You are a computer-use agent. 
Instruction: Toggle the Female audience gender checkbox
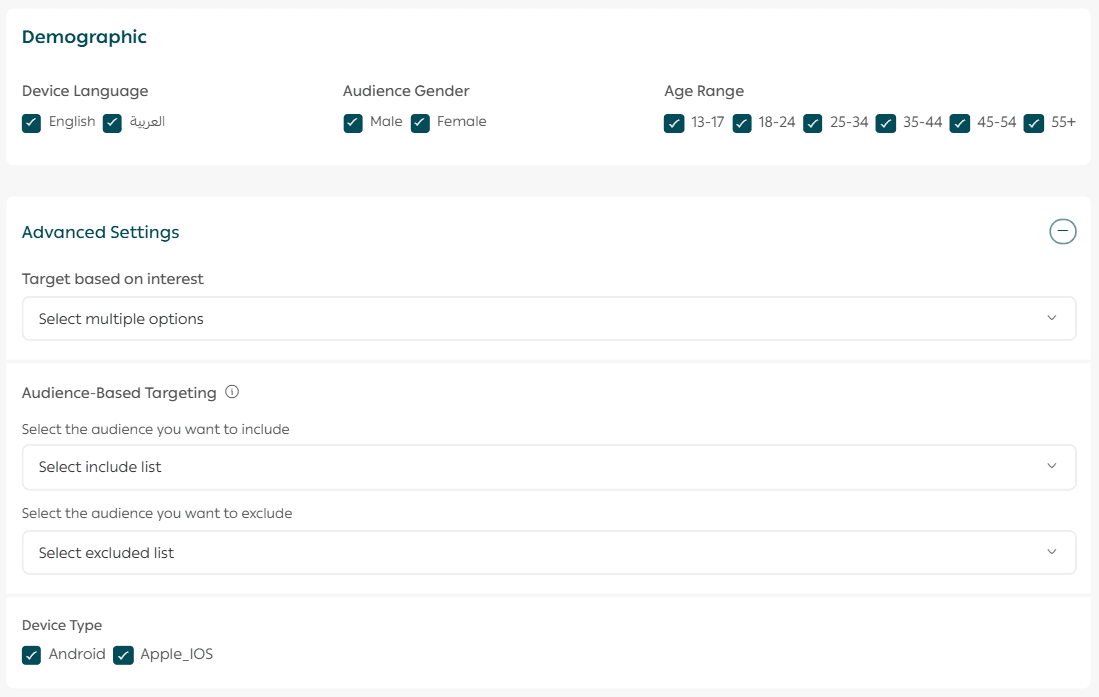420,123
